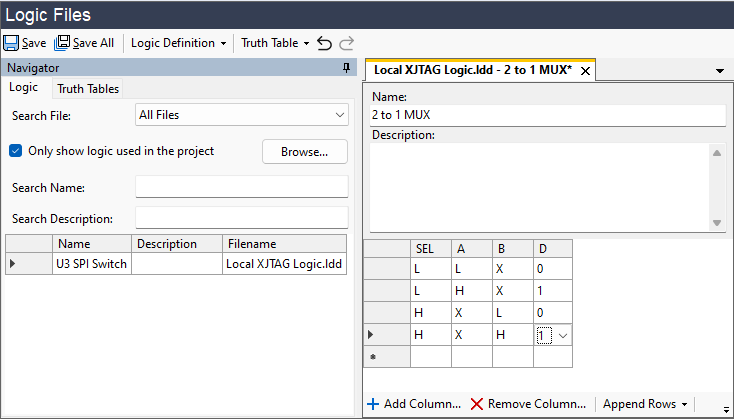The height and width of the screenshot is (419, 734).
Task: Click the Save icon in toolbar
Action: (x=11, y=43)
